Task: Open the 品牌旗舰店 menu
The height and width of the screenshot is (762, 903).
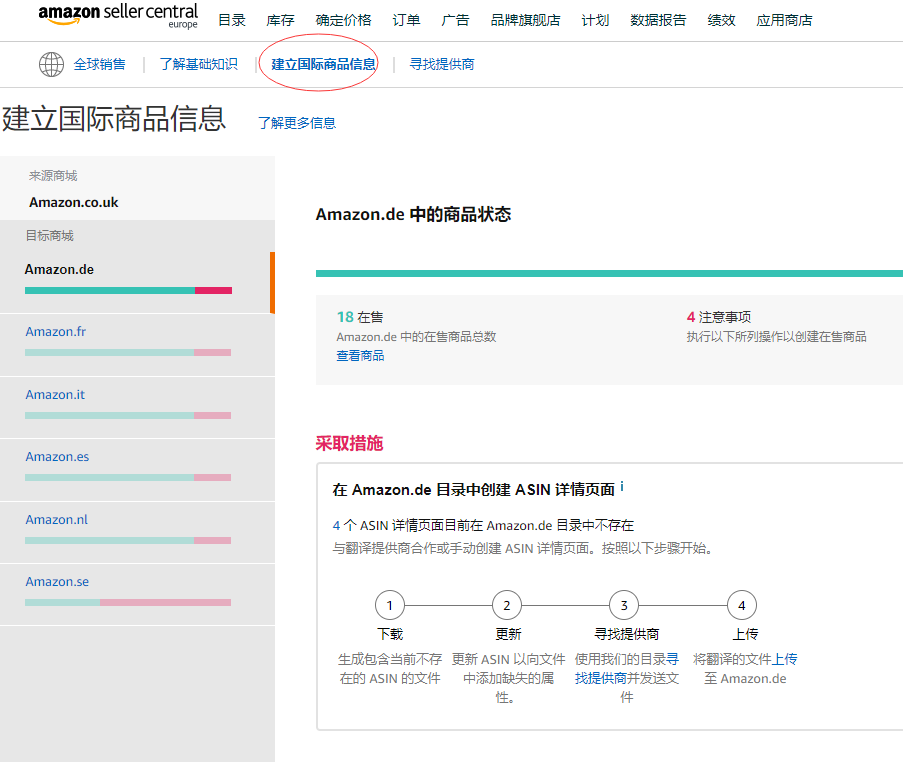Action: 525,20
